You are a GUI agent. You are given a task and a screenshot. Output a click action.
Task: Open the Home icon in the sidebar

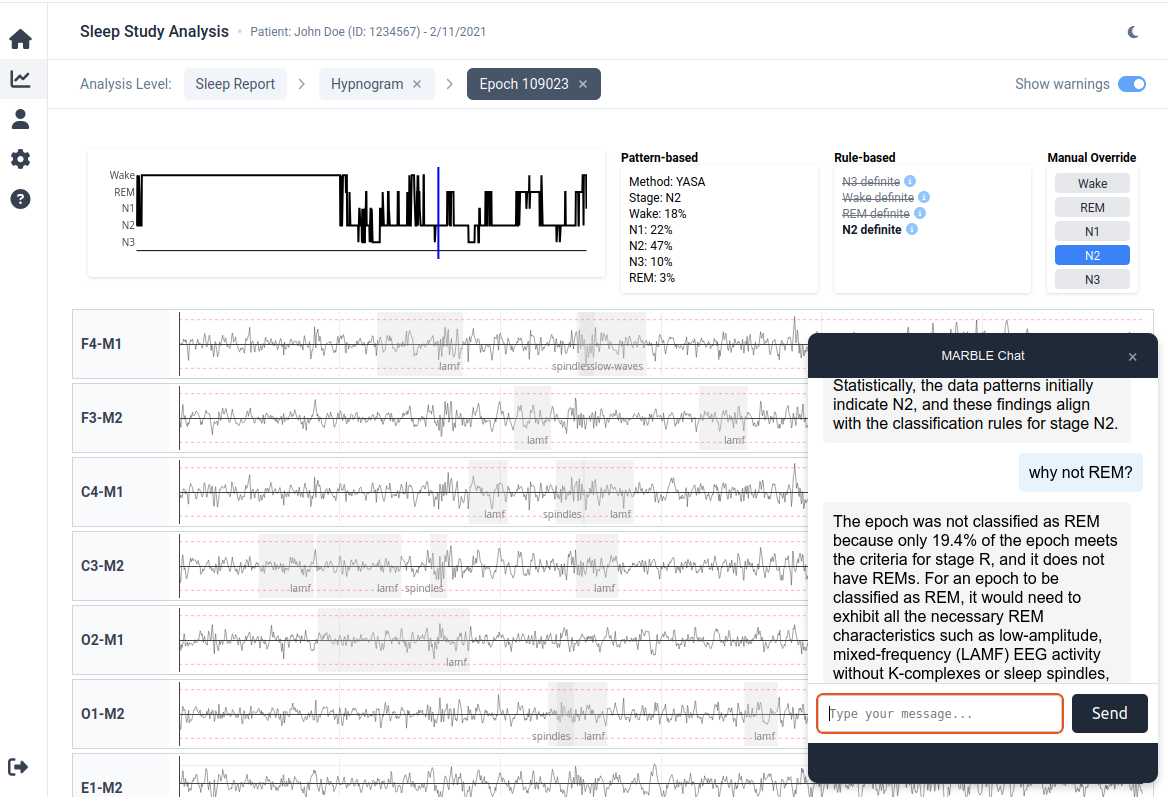20,39
